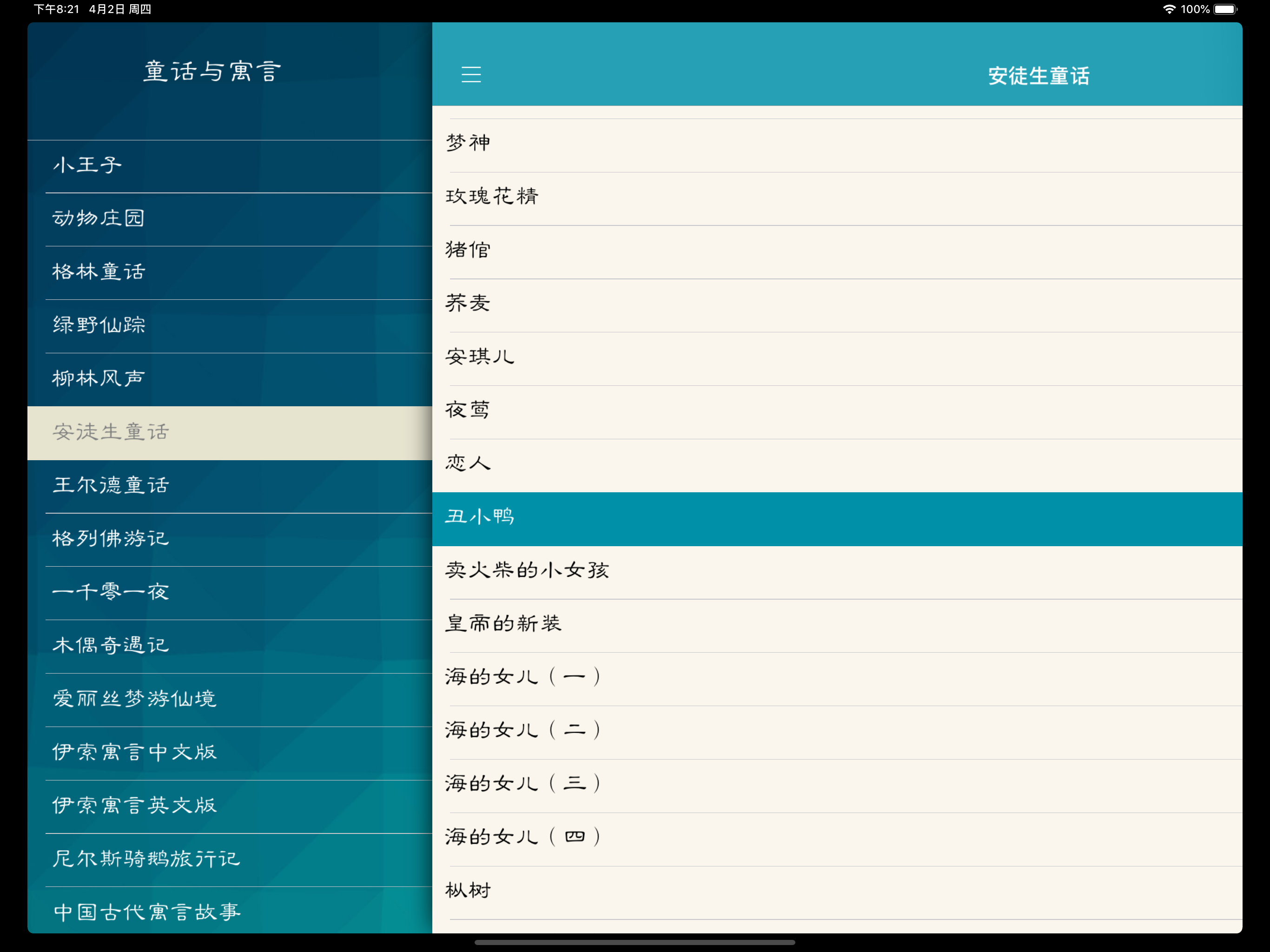Screen dimensions: 1270x952
Task: Tap the iPad home indicator bar
Action: click(x=635, y=942)
